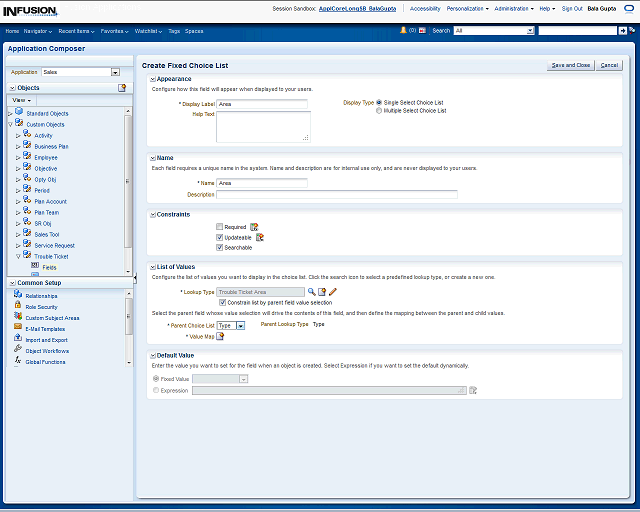Click the notifications bell icon
This screenshot has height=512, width=640.
(403, 31)
